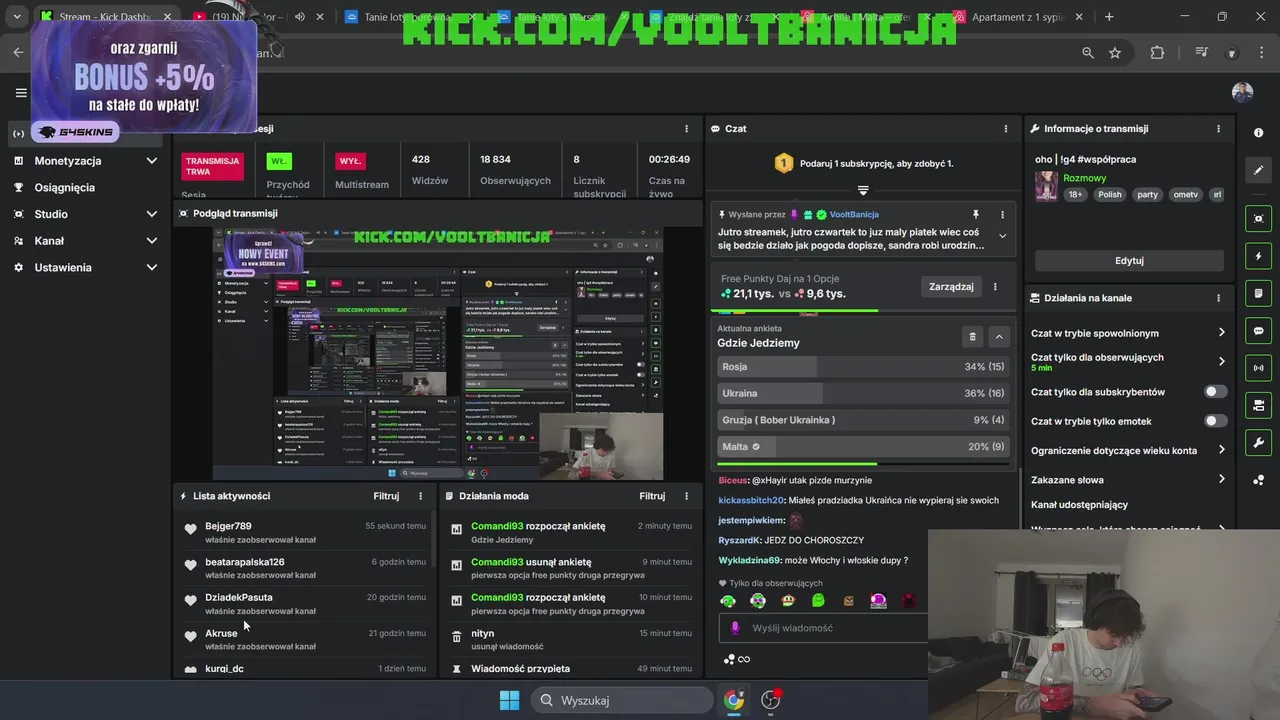Viewport: 1280px width, 720px height.
Task: Click the wrench icon in right sidebar
Action: (1258, 443)
